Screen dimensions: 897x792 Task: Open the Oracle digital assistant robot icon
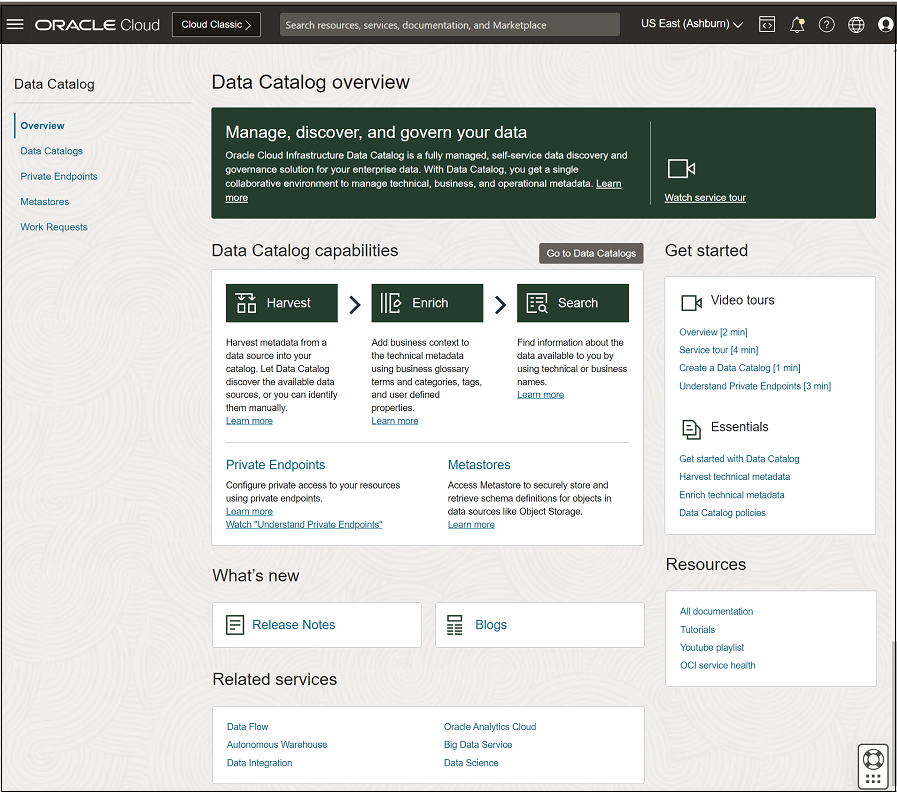pos(872,764)
